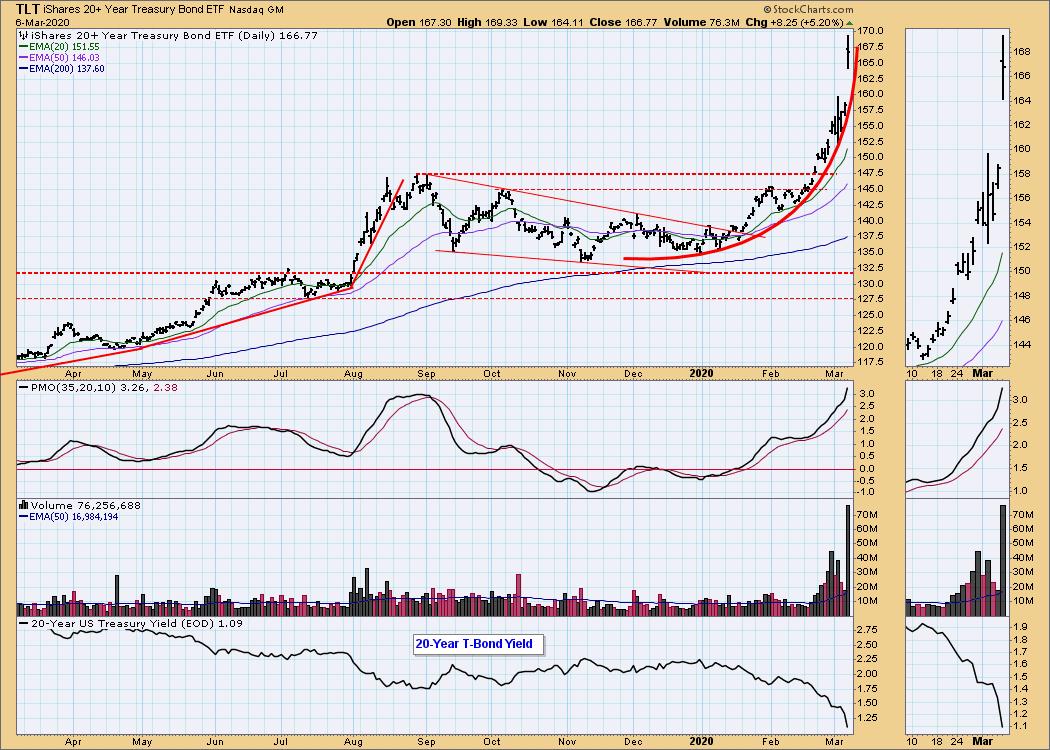
Task: Click the Volume 76.3M header value
Action: tap(703, 22)
